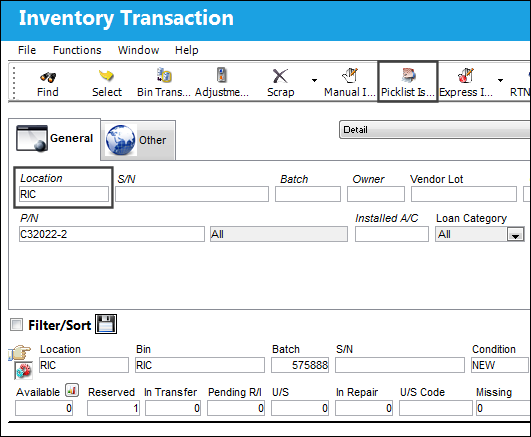Click the red gears icon below the hand

pos(24,371)
